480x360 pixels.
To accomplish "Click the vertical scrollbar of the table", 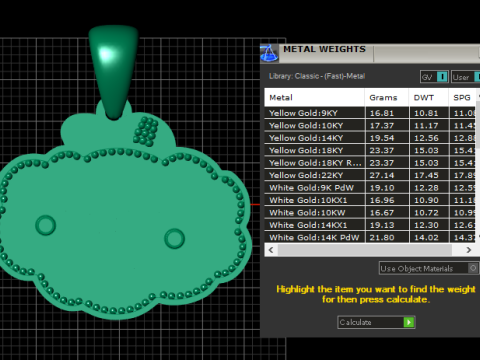I will (x=478, y=125).
